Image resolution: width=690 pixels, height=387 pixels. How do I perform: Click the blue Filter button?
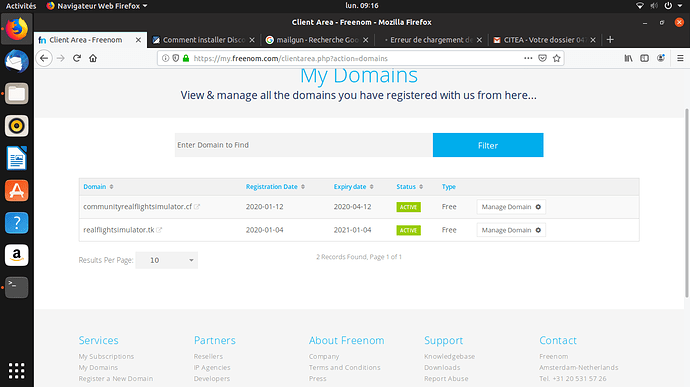(488, 145)
